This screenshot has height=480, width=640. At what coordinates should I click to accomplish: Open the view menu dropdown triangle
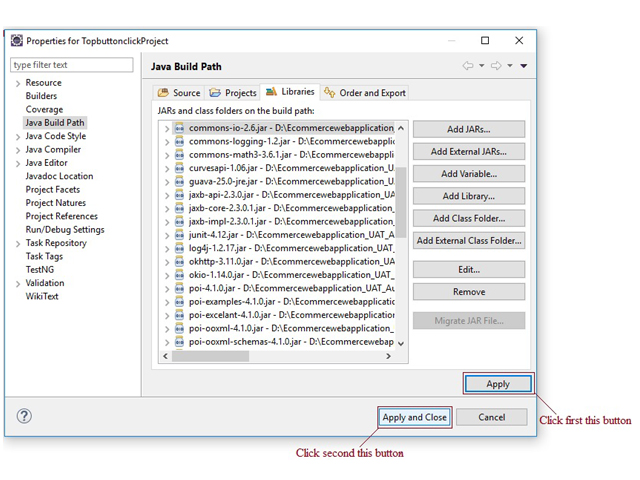tap(524, 66)
